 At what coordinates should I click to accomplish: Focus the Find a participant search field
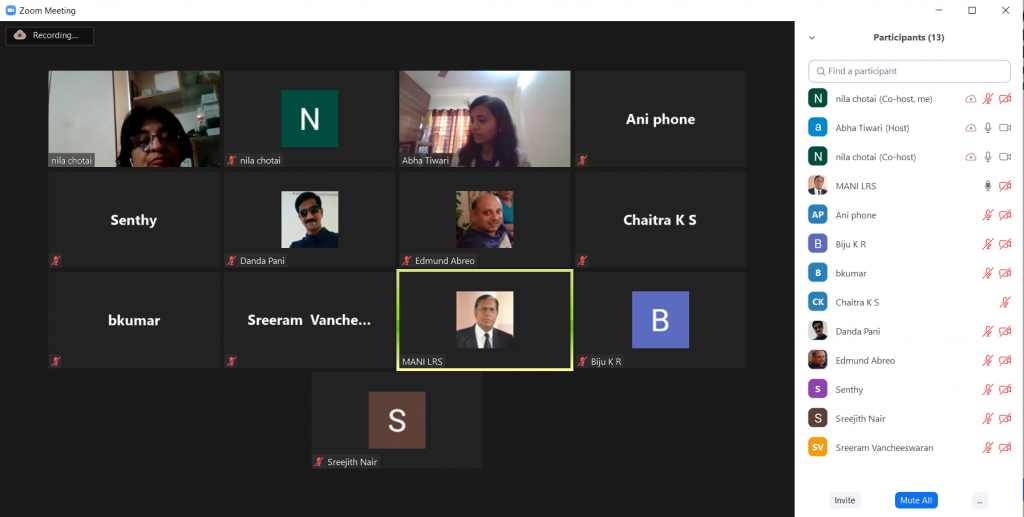(x=909, y=71)
